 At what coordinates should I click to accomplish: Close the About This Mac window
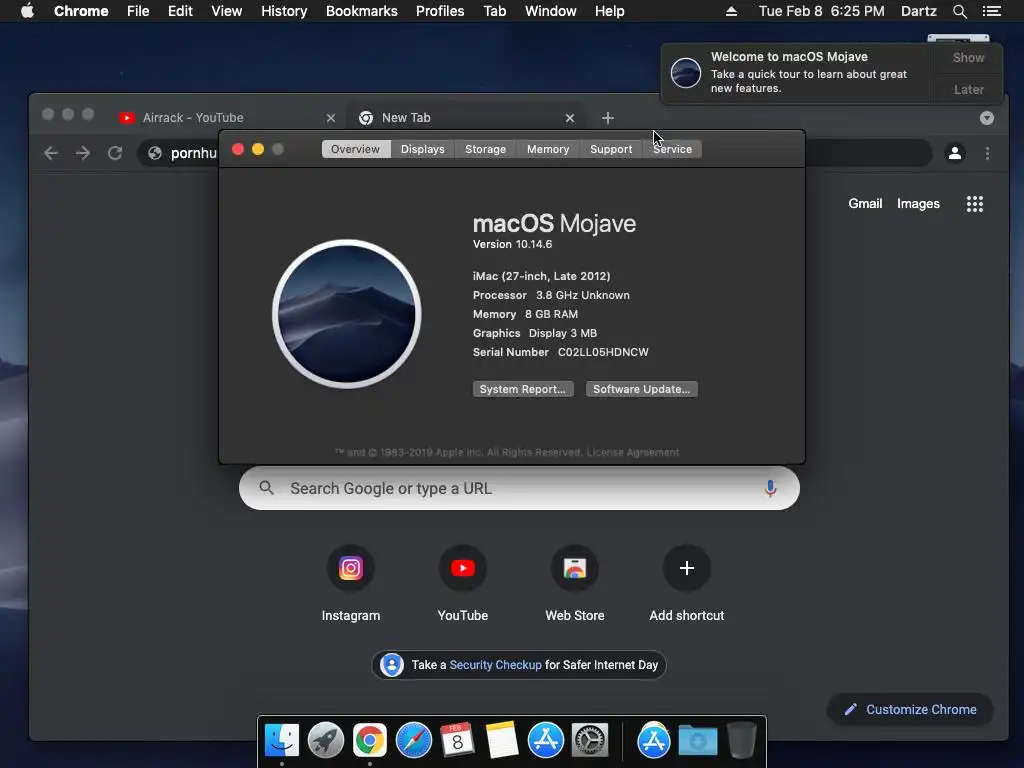[238, 150]
